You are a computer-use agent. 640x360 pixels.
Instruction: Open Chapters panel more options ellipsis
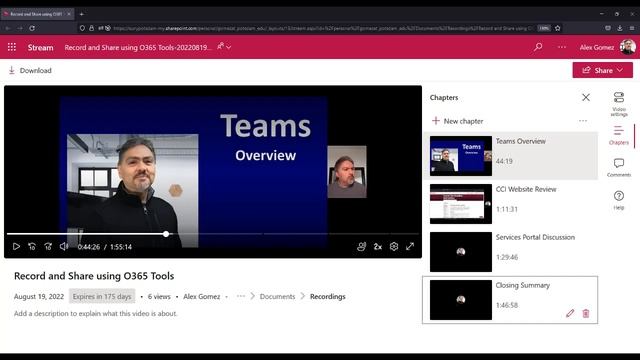(583, 121)
